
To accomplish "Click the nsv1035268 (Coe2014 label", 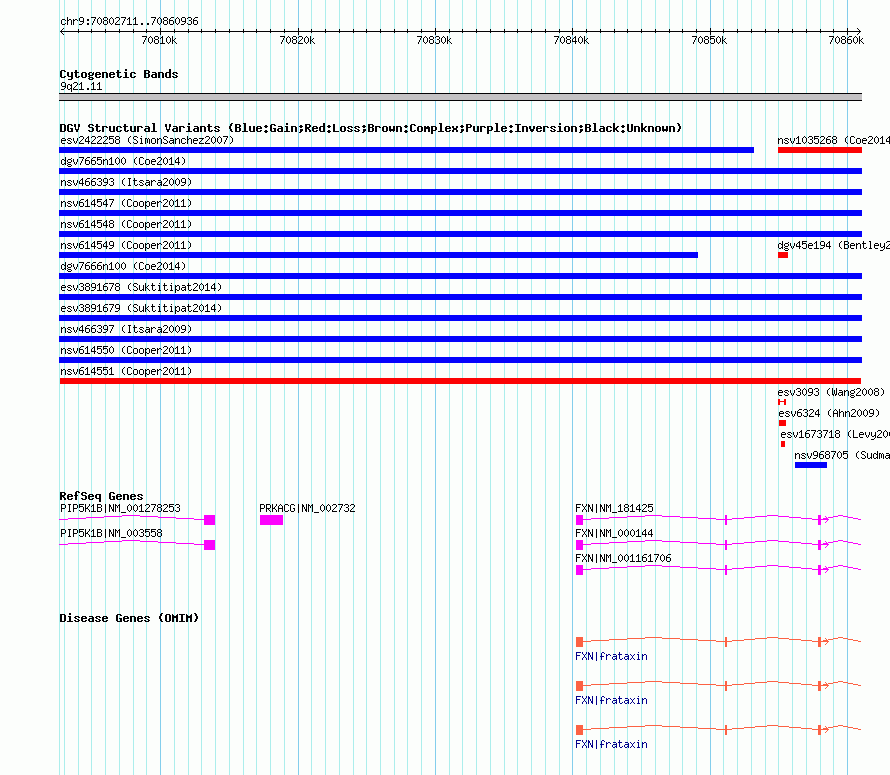I will (833, 140).
